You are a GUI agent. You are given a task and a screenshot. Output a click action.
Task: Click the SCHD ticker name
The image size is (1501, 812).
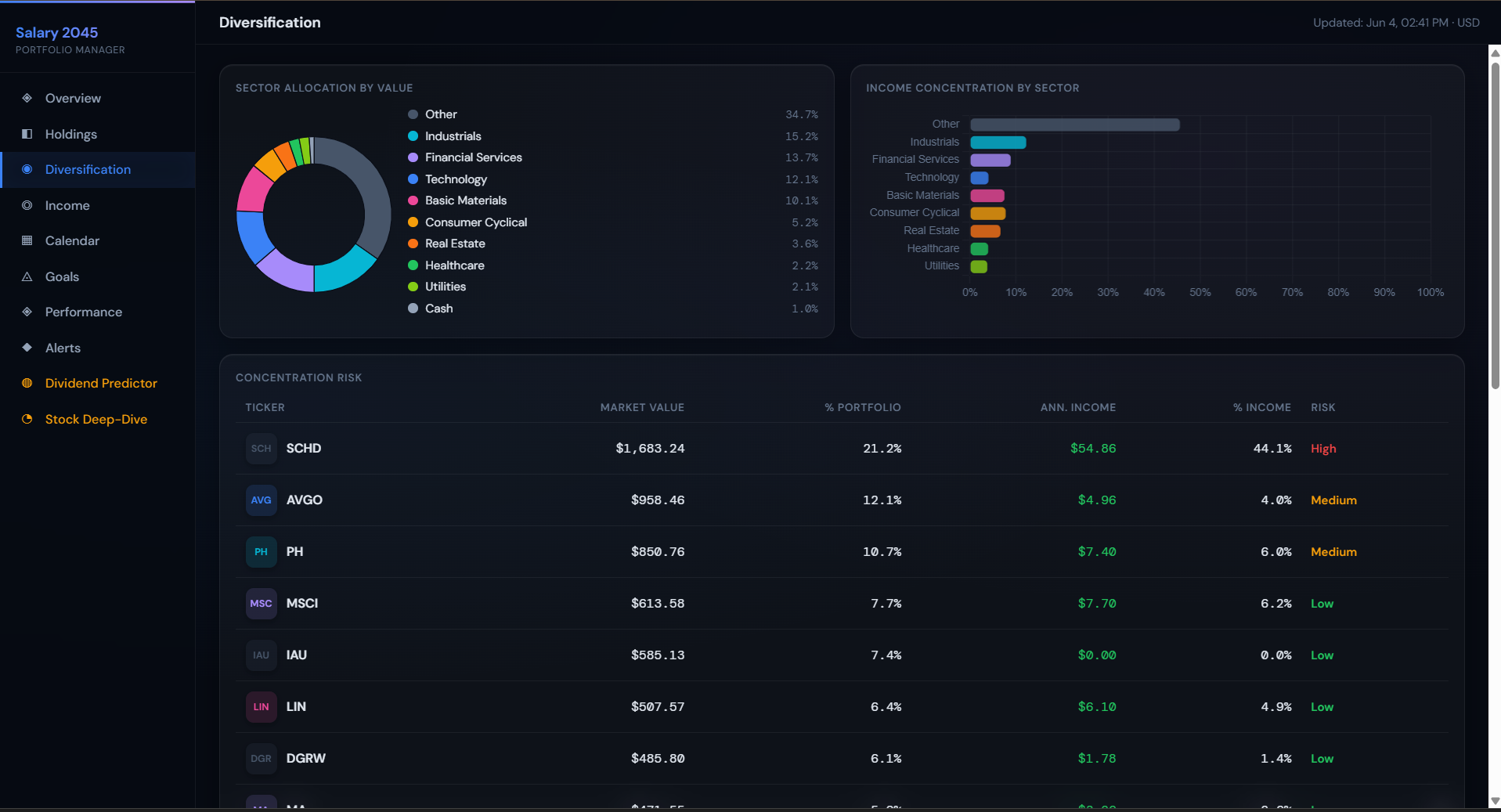(x=304, y=448)
